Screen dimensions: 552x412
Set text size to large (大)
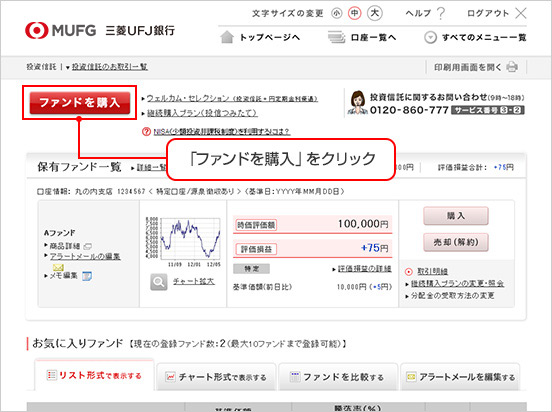click(375, 13)
